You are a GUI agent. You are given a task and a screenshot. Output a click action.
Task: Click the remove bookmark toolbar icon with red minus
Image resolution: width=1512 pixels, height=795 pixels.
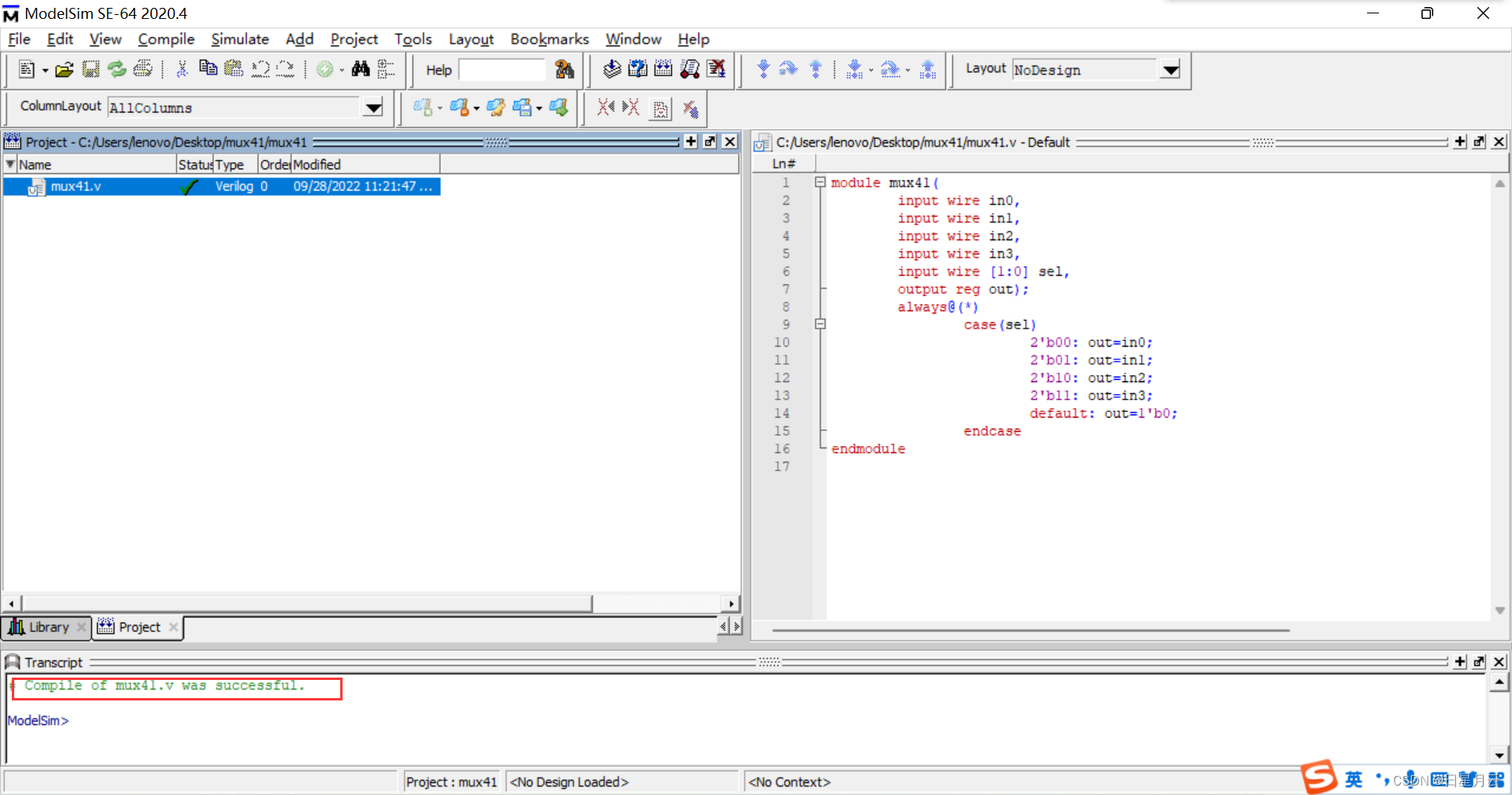click(459, 107)
